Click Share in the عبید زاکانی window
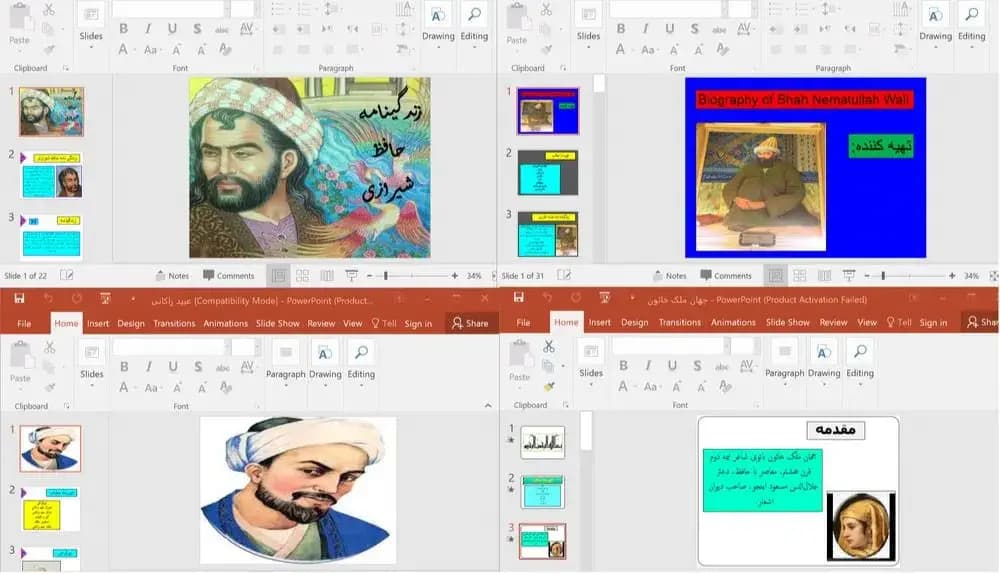 coord(470,323)
